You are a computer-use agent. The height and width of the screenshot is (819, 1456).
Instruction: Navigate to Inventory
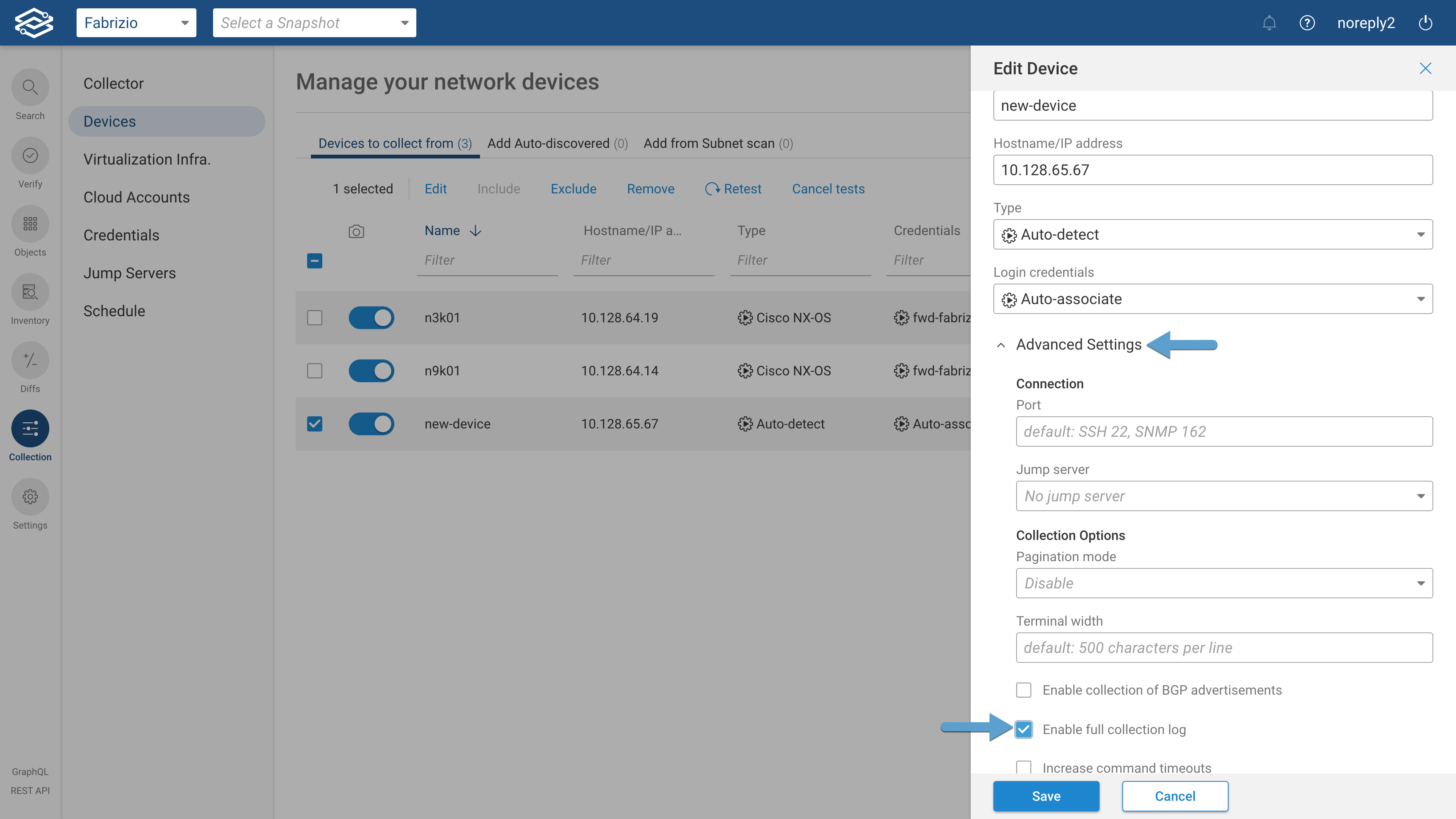point(30,292)
